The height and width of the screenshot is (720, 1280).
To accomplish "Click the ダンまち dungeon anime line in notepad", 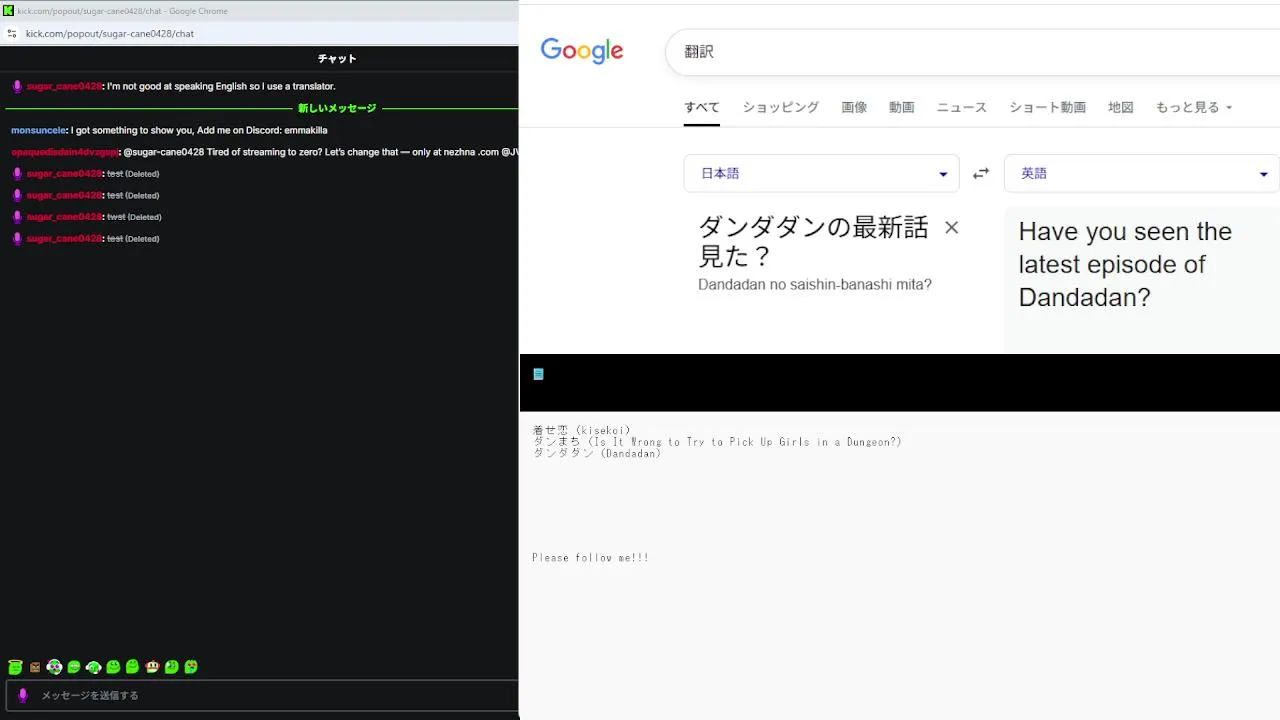I will coord(718,442).
